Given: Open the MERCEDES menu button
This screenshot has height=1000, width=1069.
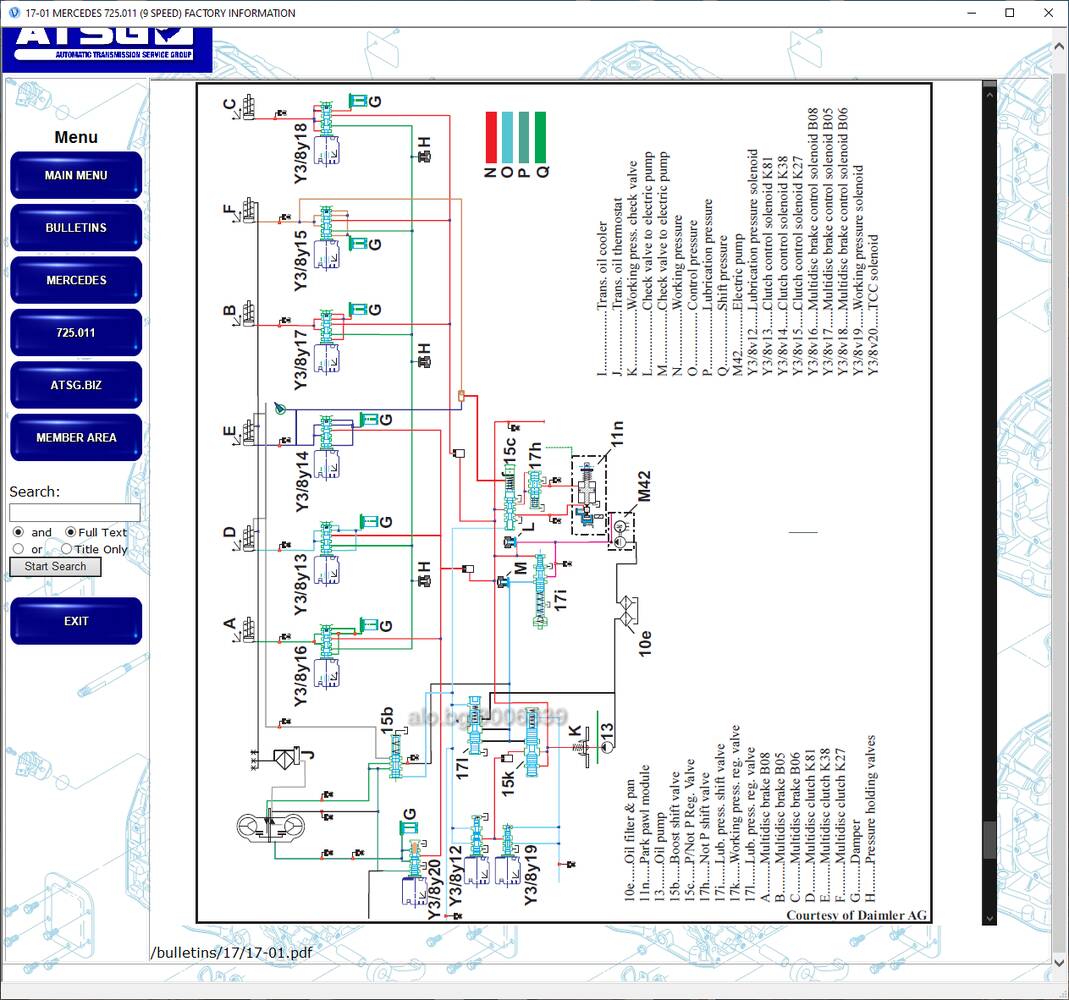Looking at the screenshot, I should tap(76, 280).
